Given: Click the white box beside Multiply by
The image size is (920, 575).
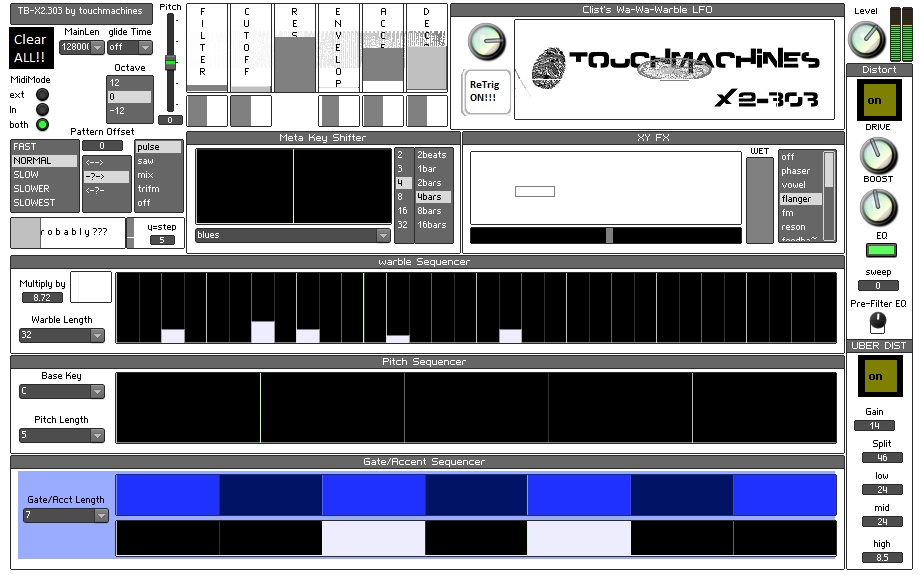Looking at the screenshot, I should pos(91,287).
